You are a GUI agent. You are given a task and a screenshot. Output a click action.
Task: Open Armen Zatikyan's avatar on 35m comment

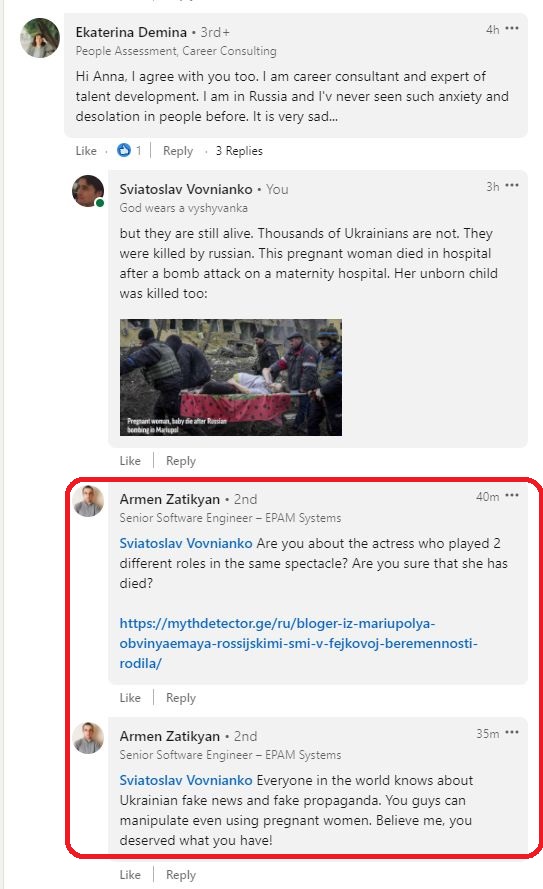click(88, 738)
